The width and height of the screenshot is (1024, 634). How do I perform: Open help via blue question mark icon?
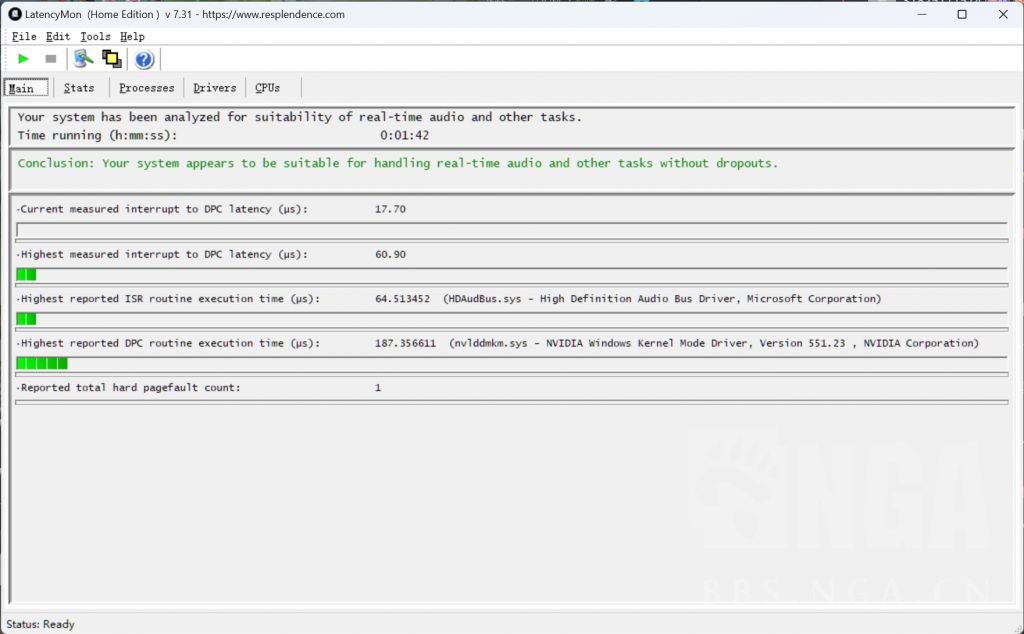[144, 60]
